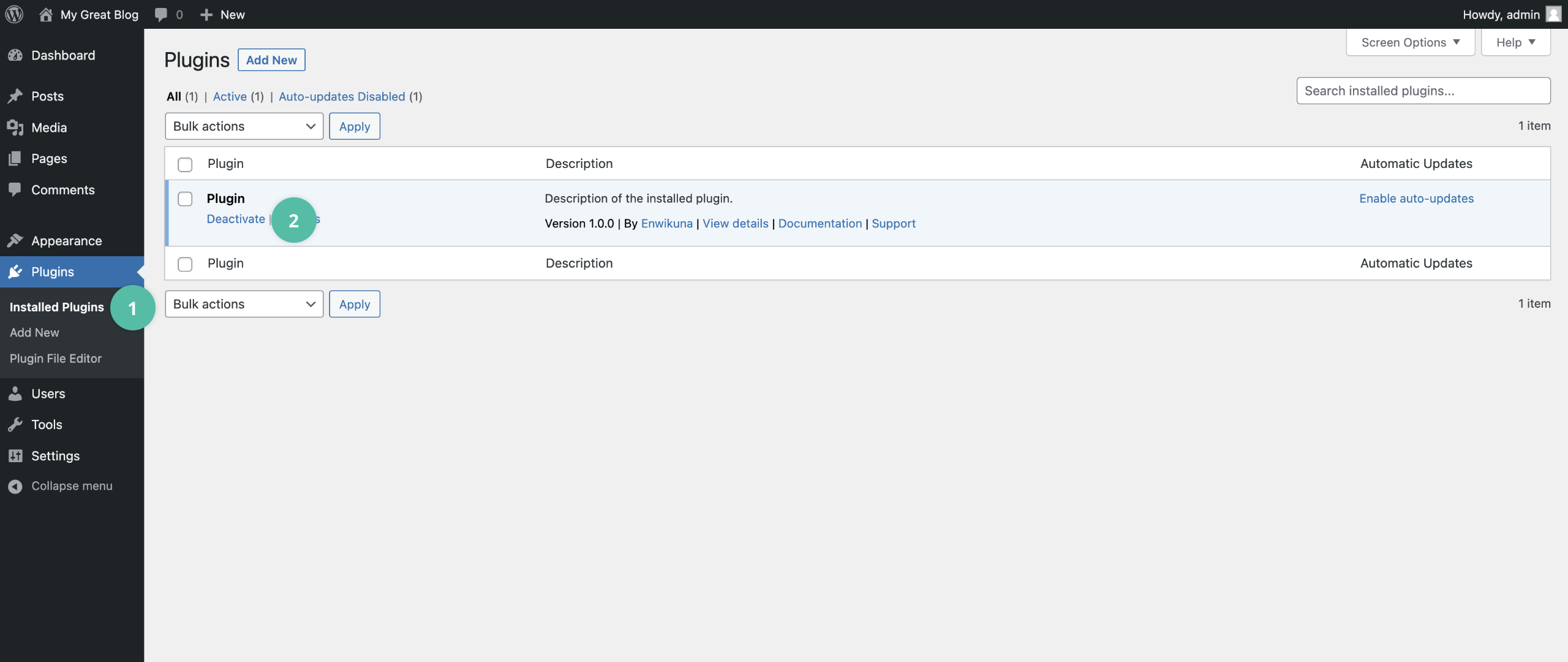Click the top Apply button

(x=355, y=126)
